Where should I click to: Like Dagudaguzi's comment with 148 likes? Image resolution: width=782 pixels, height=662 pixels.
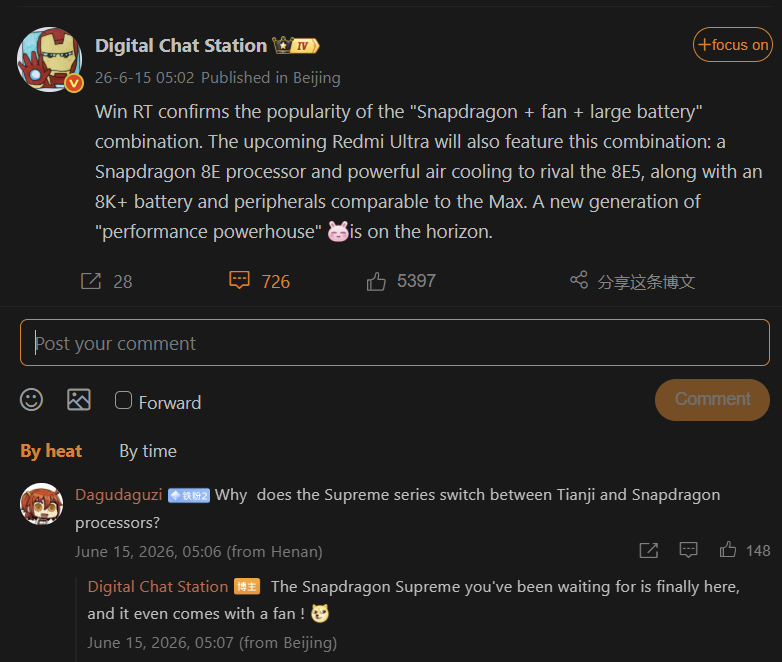click(x=728, y=550)
